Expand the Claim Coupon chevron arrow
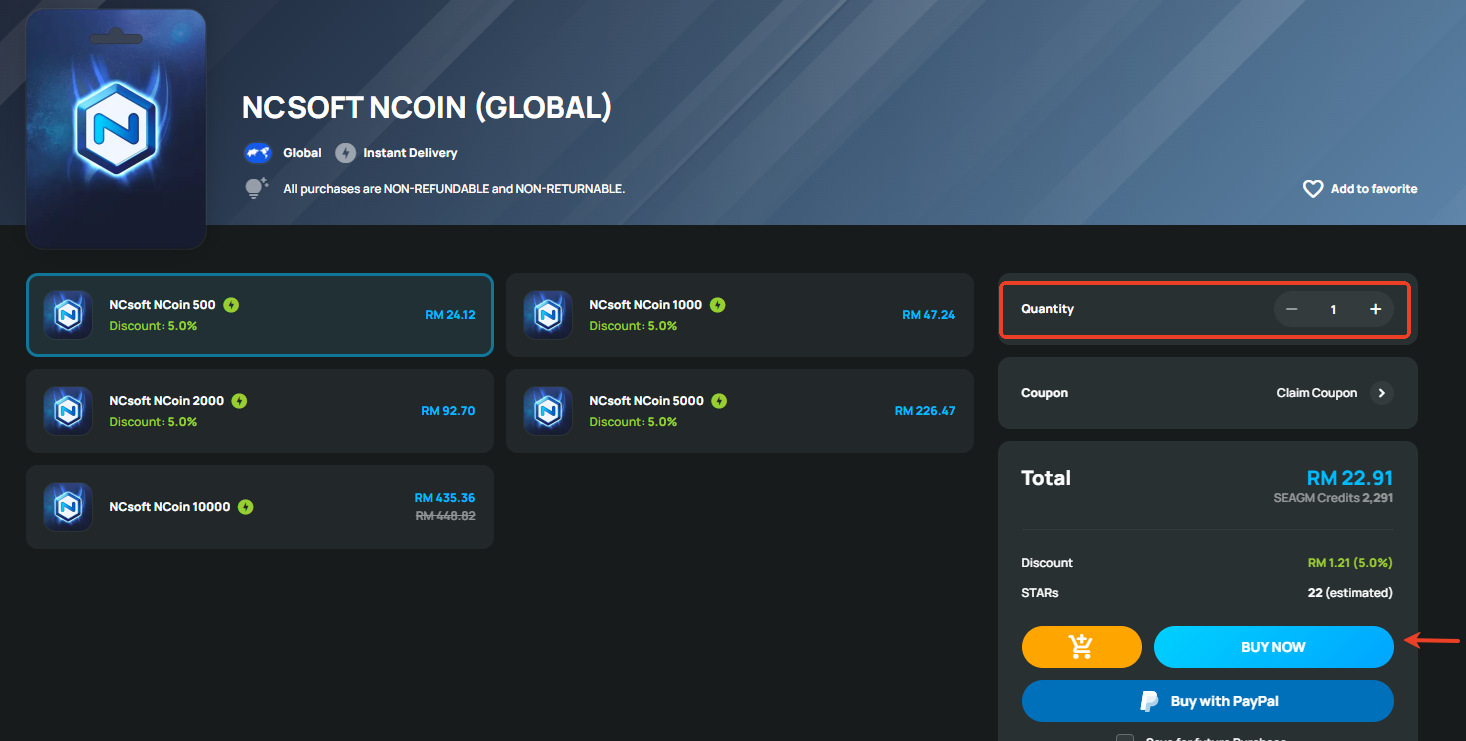 click(1381, 393)
